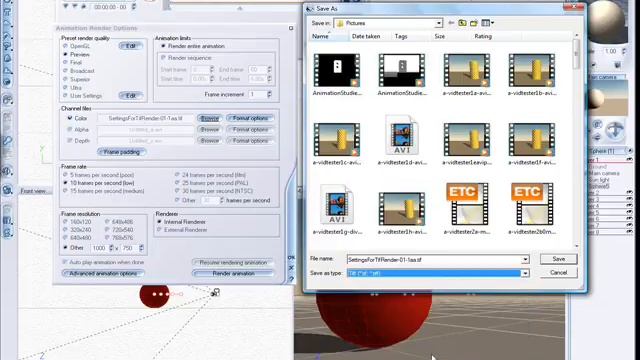Viewport: 640px width, 360px height.
Task: Toggle the Depth channel file checkbox
Action: pos(69,140)
